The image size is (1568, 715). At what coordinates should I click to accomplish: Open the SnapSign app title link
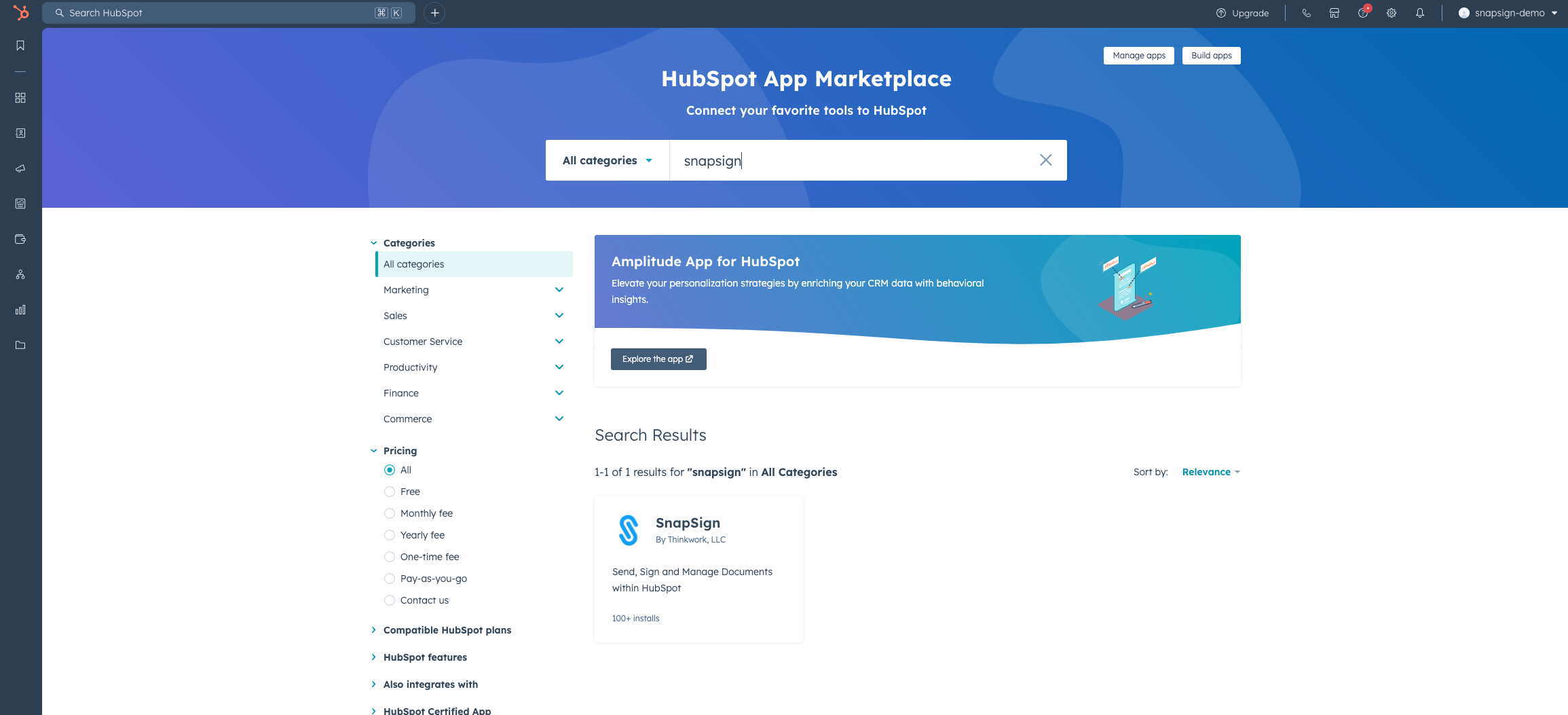pos(688,523)
